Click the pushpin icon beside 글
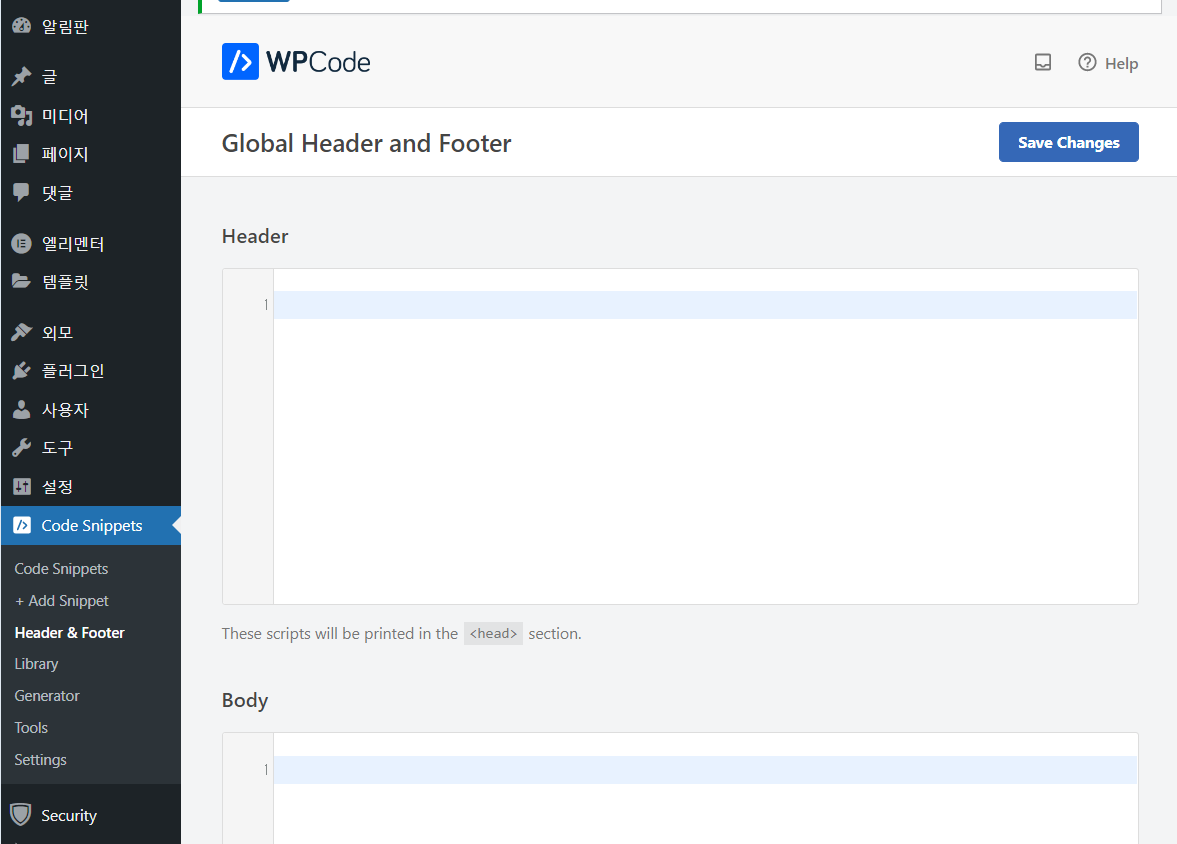This screenshot has width=1177, height=844. [22, 76]
